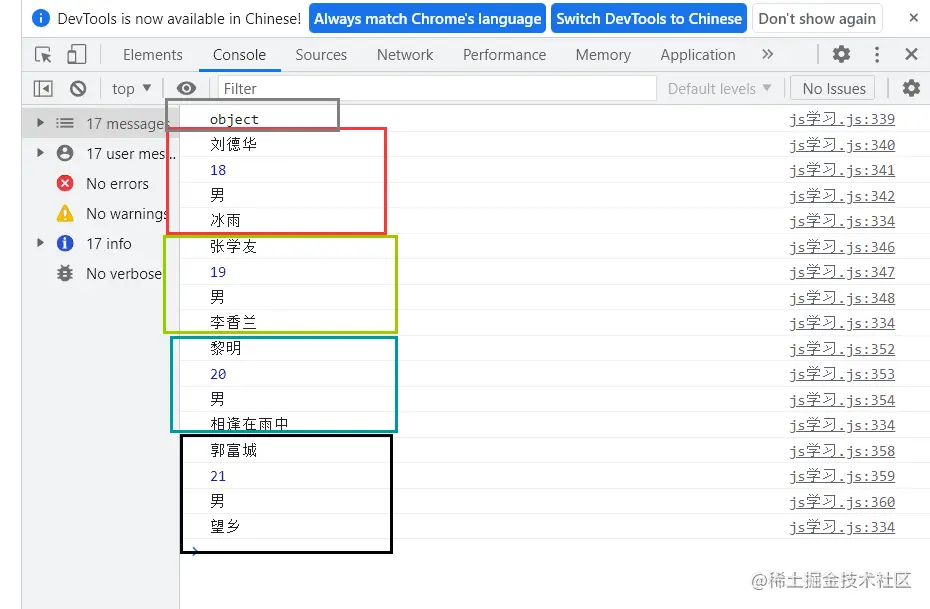This screenshot has height=609, width=930.
Task: Activate the inspect element picker icon
Action: pos(43,55)
